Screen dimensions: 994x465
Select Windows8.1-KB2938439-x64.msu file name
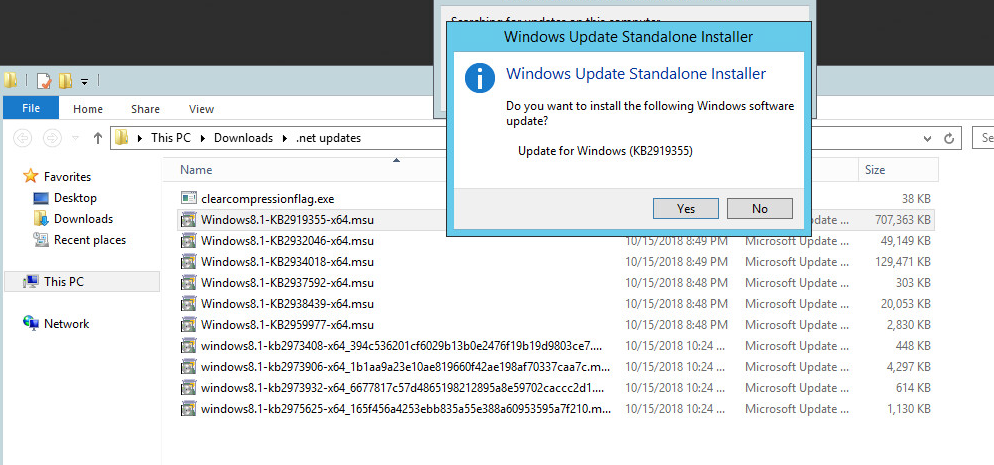coord(287,303)
